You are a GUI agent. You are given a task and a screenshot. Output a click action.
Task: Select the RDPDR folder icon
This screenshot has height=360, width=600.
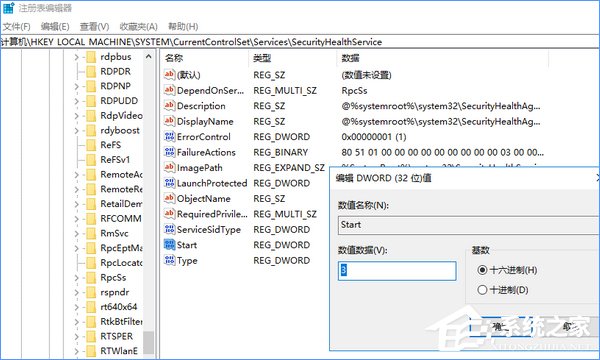[x=91, y=72]
